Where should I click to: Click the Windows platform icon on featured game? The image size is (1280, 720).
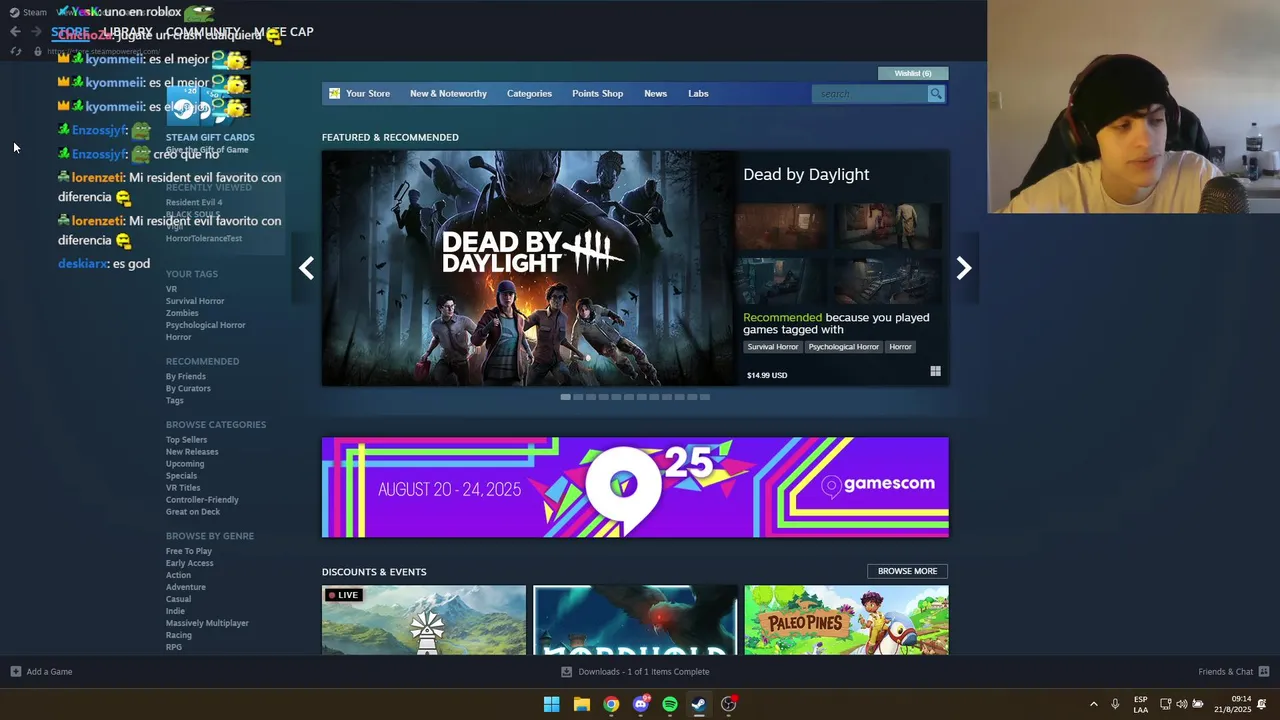(935, 371)
